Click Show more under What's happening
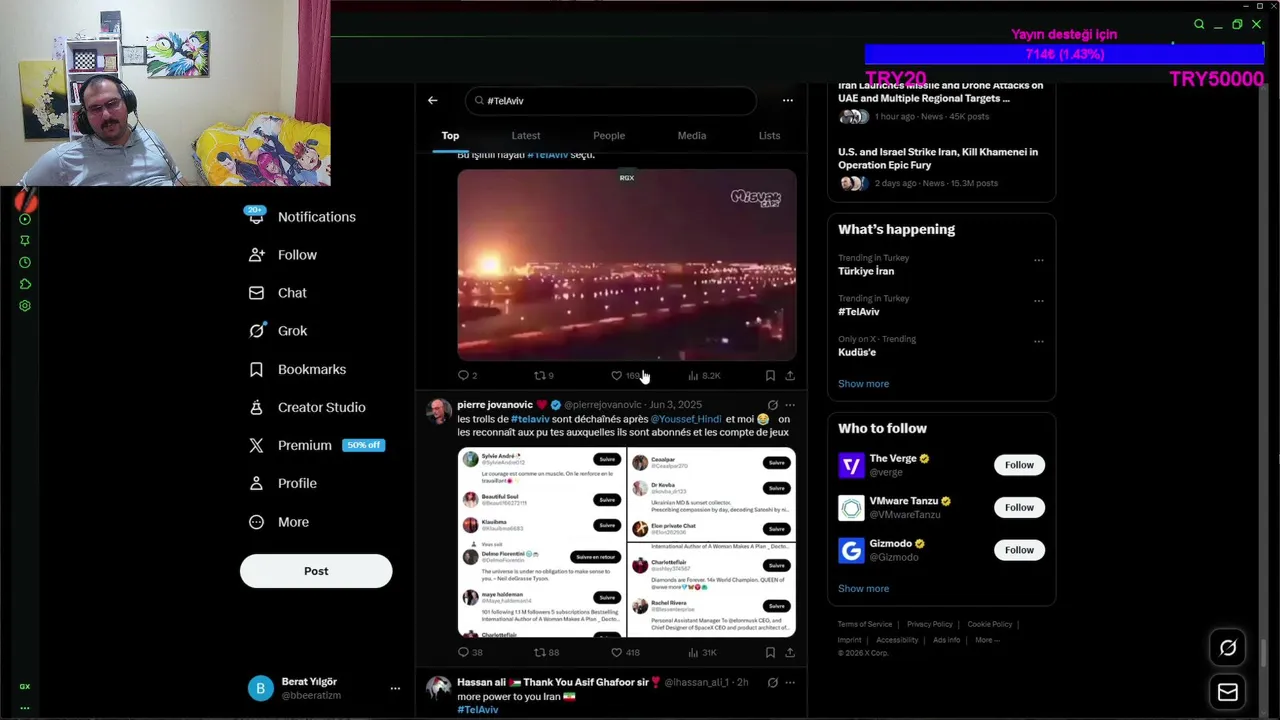The width and height of the screenshot is (1280, 720). [x=863, y=384]
